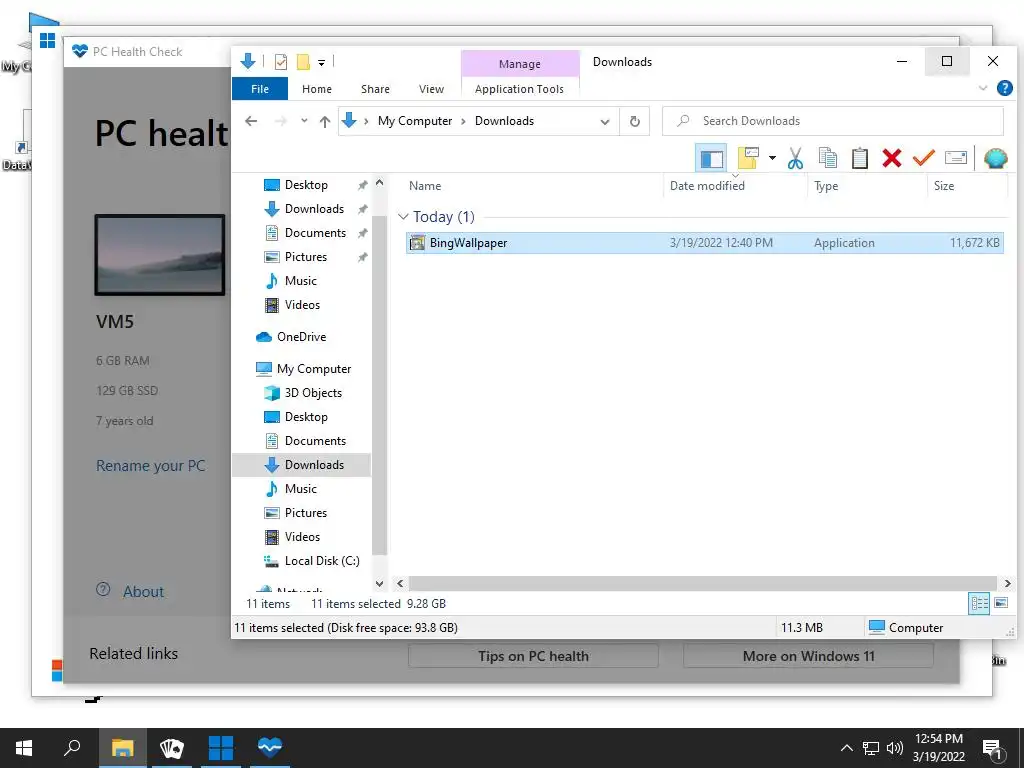The height and width of the screenshot is (768, 1024).
Task: Open the Home ribbon tab
Action: click(x=317, y=89)
